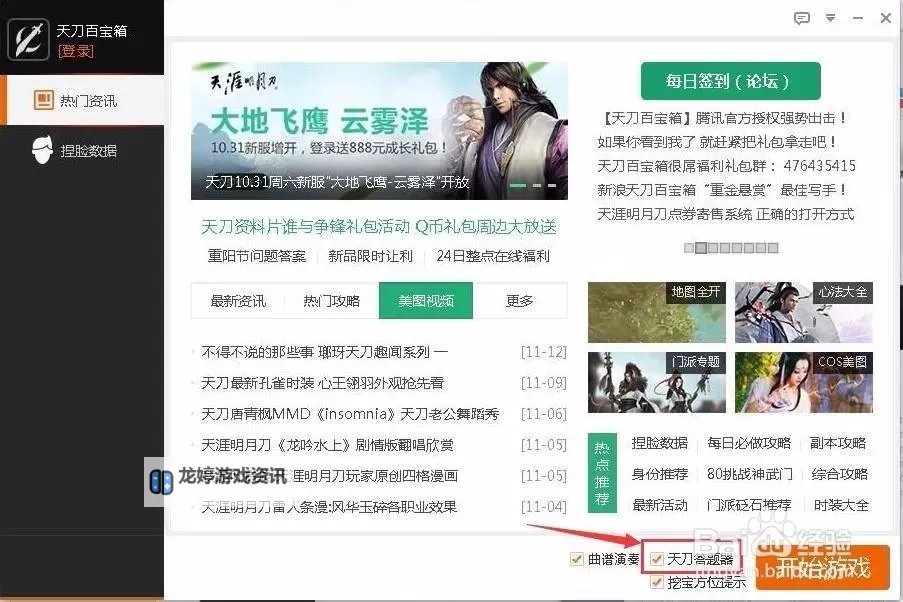Expand the 更多 tab
Screen dimensions: 903x602
pyautogui.click(x=520, y=300)
